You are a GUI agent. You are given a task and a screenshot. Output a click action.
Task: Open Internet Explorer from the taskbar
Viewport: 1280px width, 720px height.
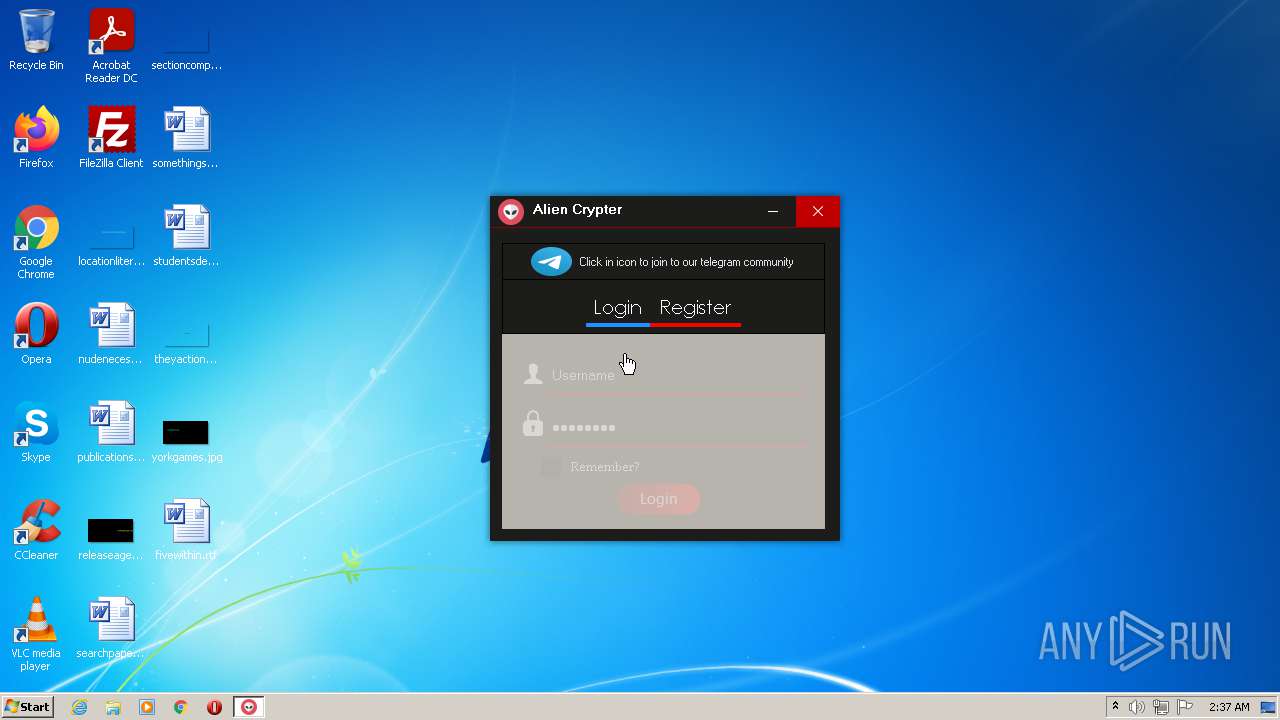(79, 707)
